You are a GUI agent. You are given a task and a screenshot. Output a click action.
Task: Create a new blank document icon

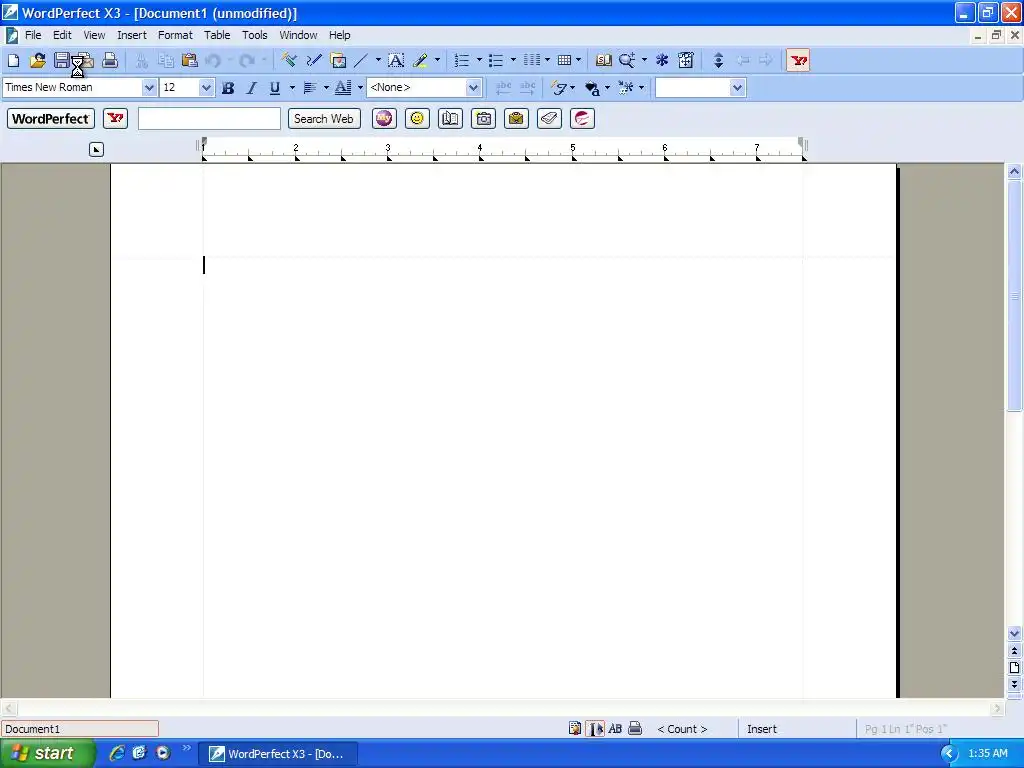point(13,61)
